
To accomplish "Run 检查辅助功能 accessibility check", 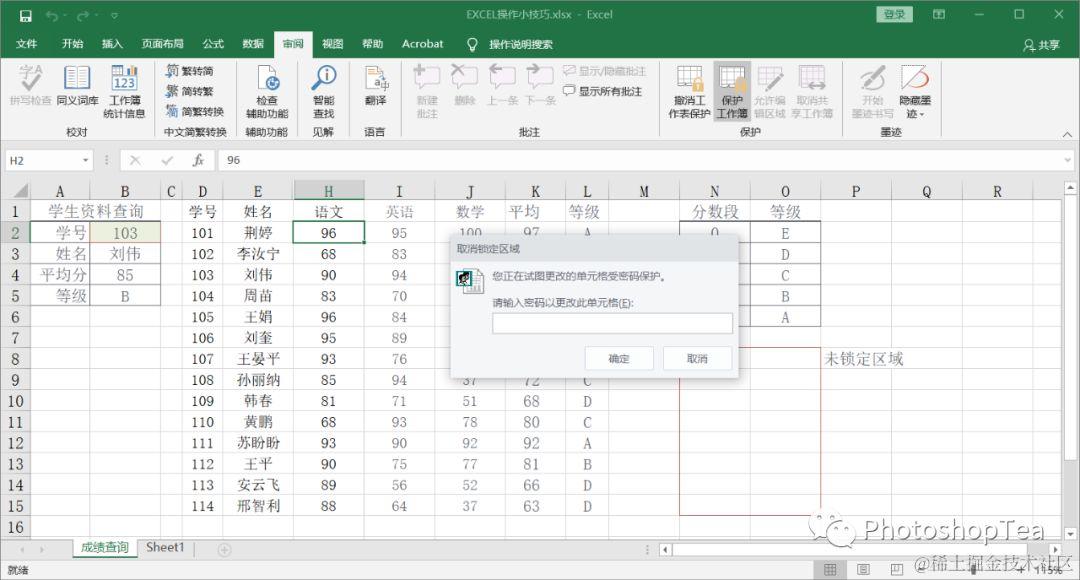I will click(267, 92).
